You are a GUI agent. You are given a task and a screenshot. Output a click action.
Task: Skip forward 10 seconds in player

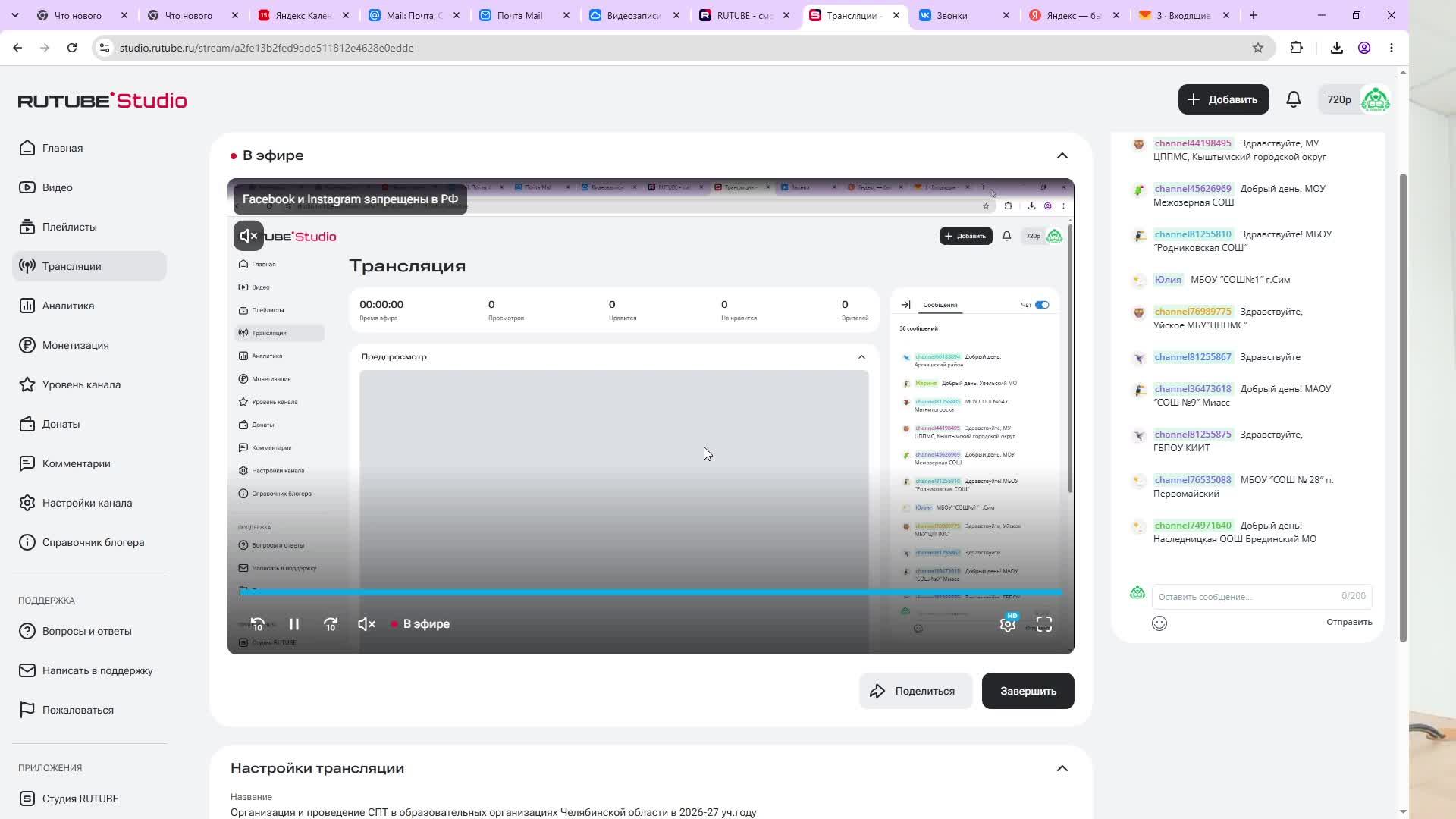(331, 624)
